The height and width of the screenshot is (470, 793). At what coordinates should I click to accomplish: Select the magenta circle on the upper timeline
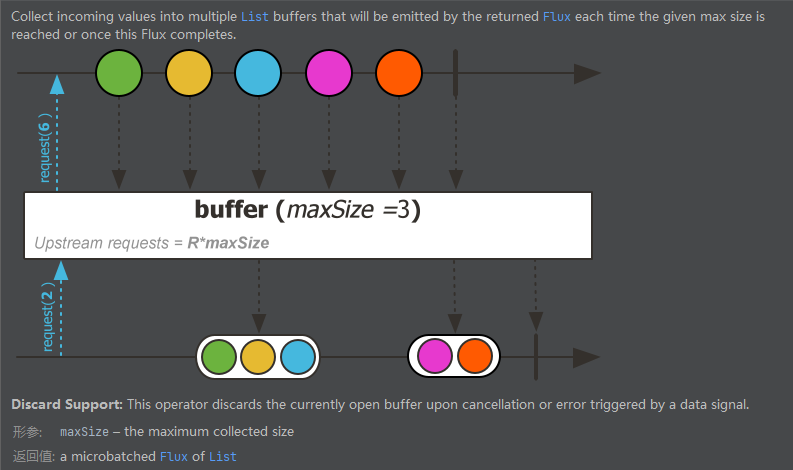coord(329,74)
